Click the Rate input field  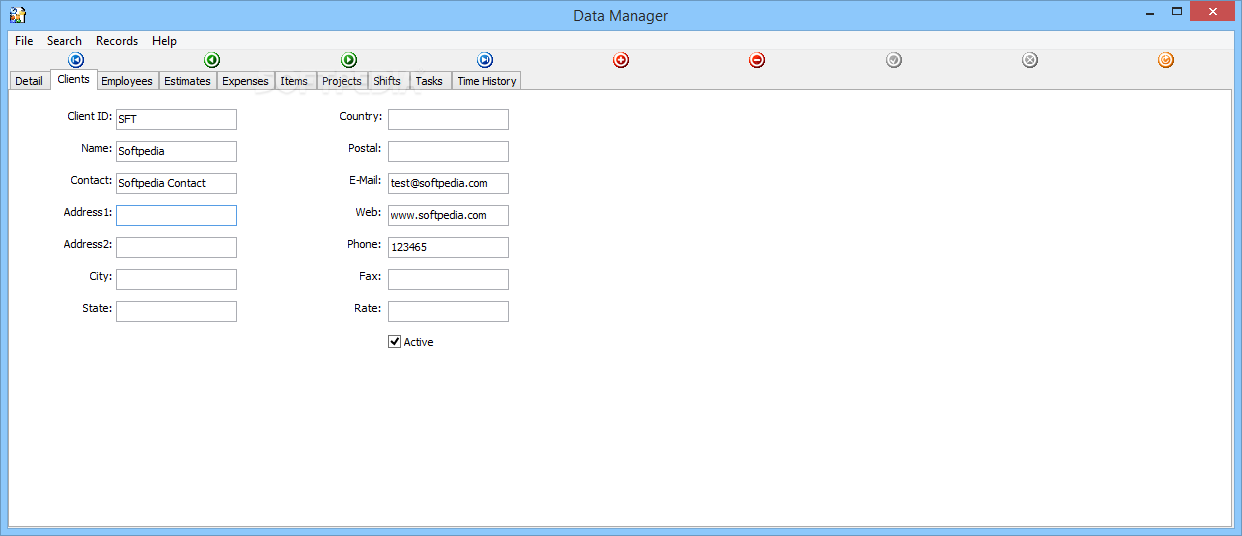(x=448, y=311)
